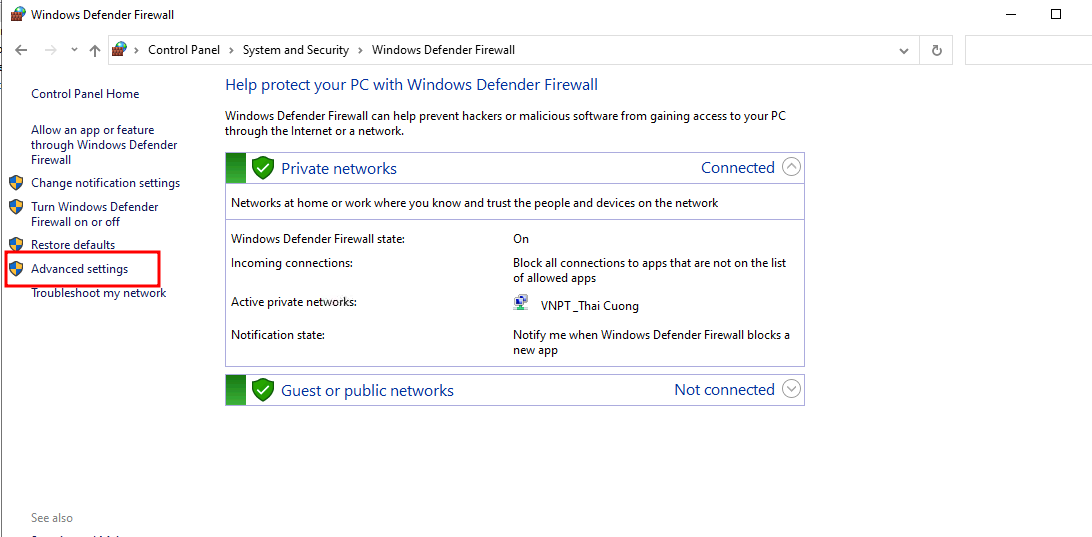1092x537 pixels.
Task: Open Turn Windows Defender Firewall on or off
Action: [x=95, y=215]
